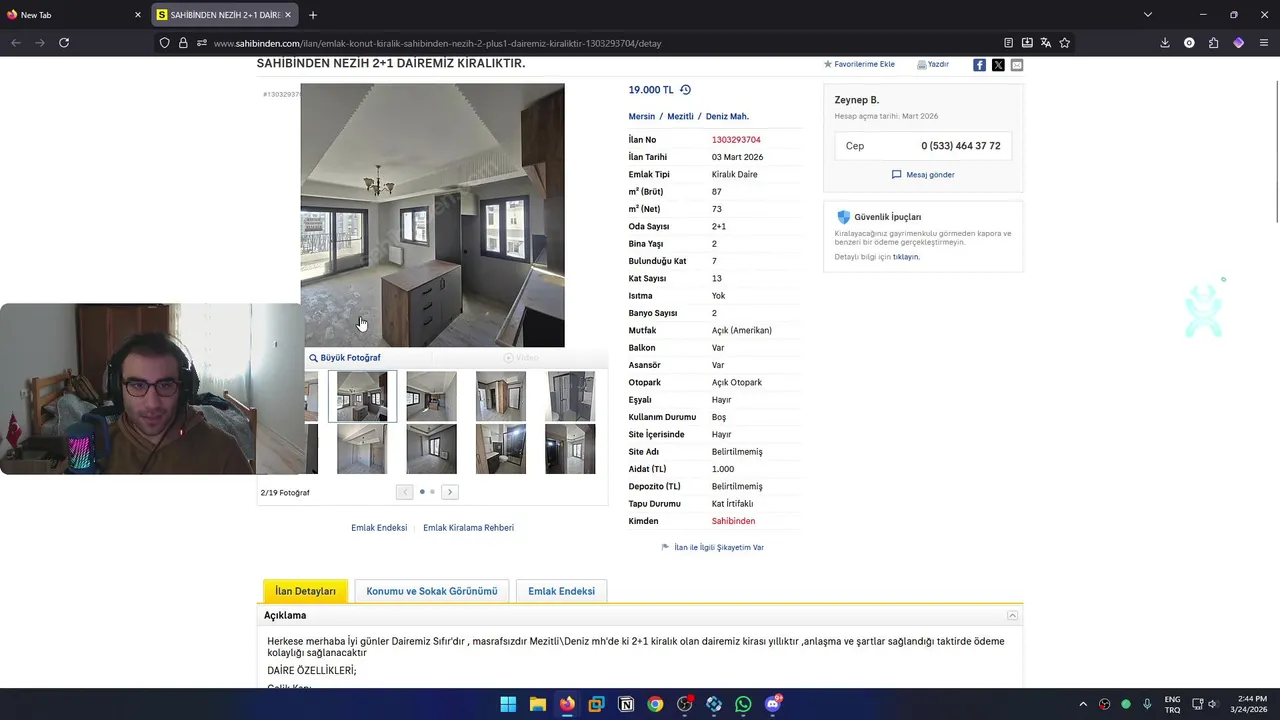Click the phone number 0 (533) 464 37 72

click(961, 146)
